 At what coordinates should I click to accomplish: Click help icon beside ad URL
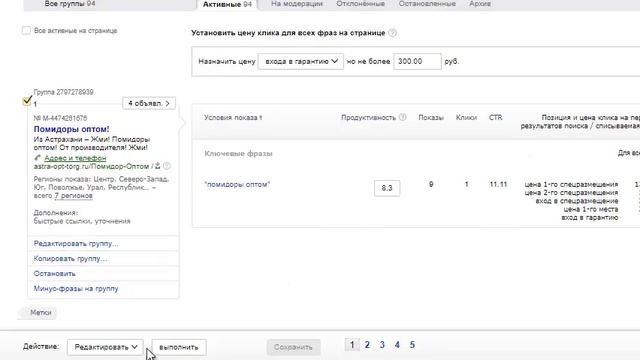pos(167,166)
